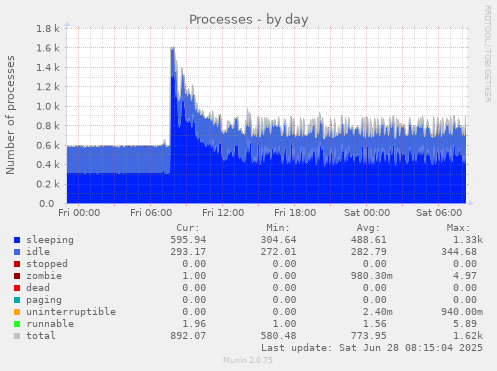This screenshot has width=497, height=371.
Task: Select the 'total' legend label
Action: point(41,336)
